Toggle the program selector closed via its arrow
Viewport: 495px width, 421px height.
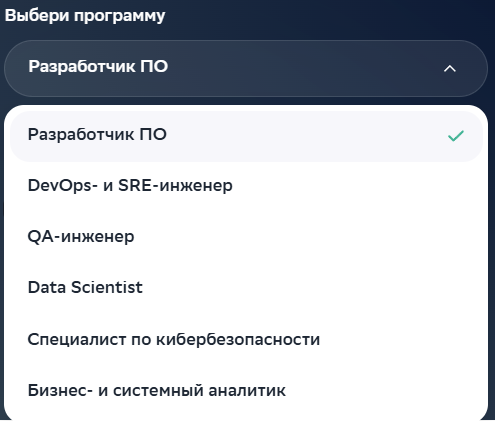(450, 69)
